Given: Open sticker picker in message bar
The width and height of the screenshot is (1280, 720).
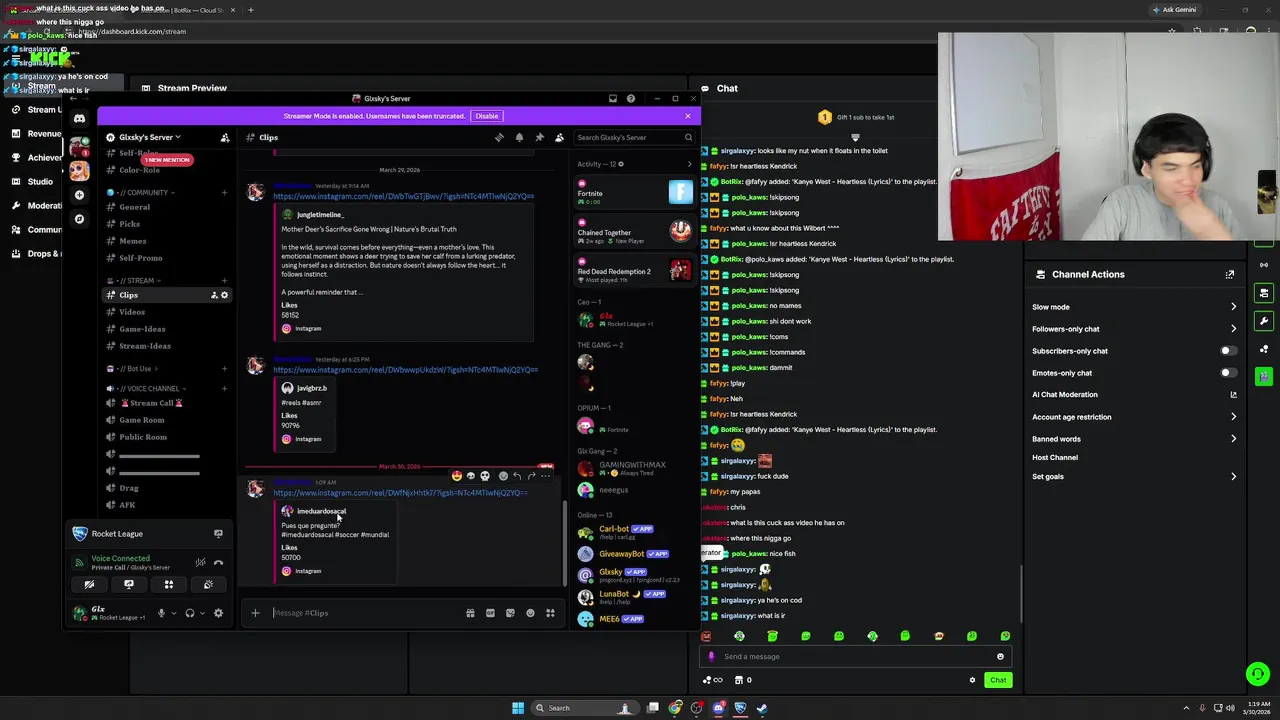Looking at the screenshot, I should 510,613.
